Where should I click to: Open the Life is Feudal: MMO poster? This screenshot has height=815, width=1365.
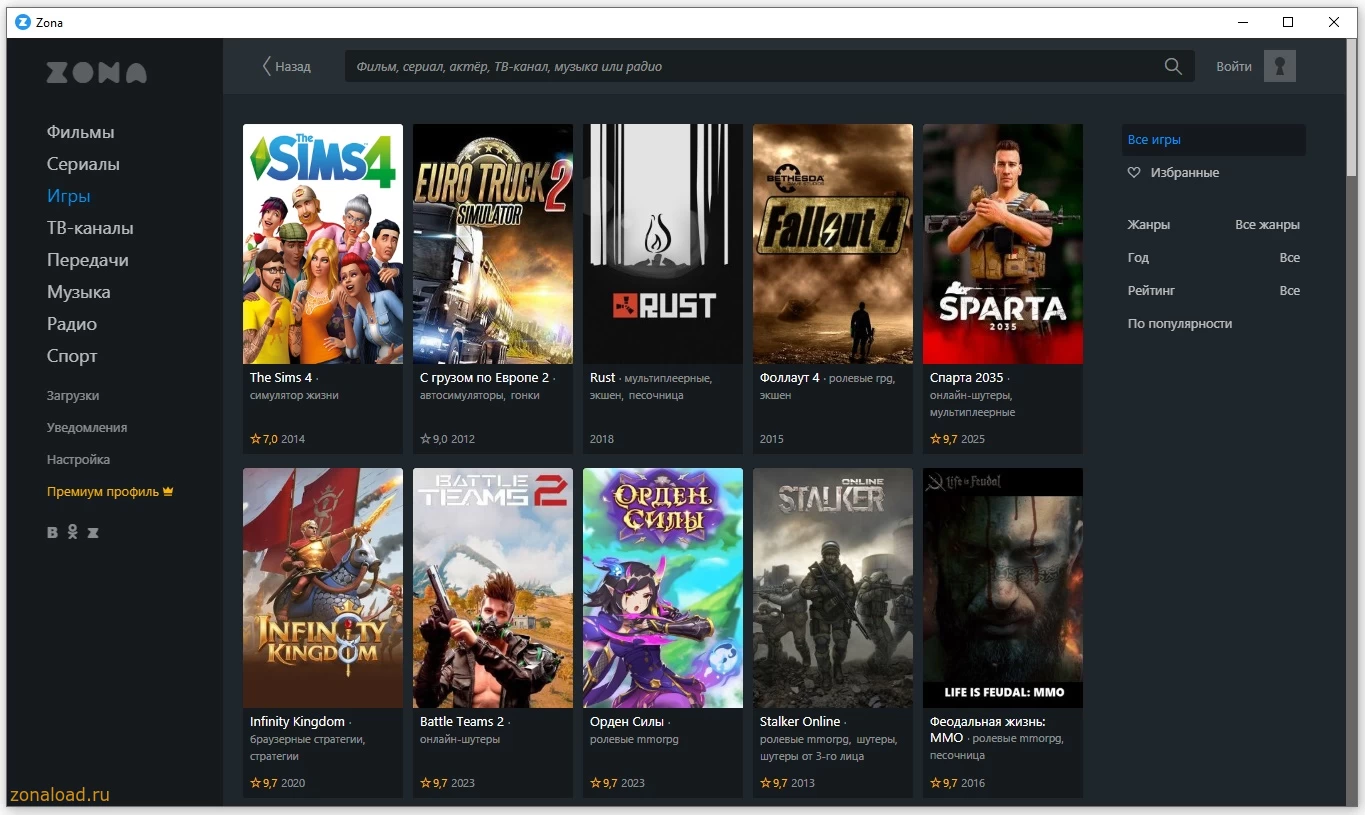(x=1003, y=588)
